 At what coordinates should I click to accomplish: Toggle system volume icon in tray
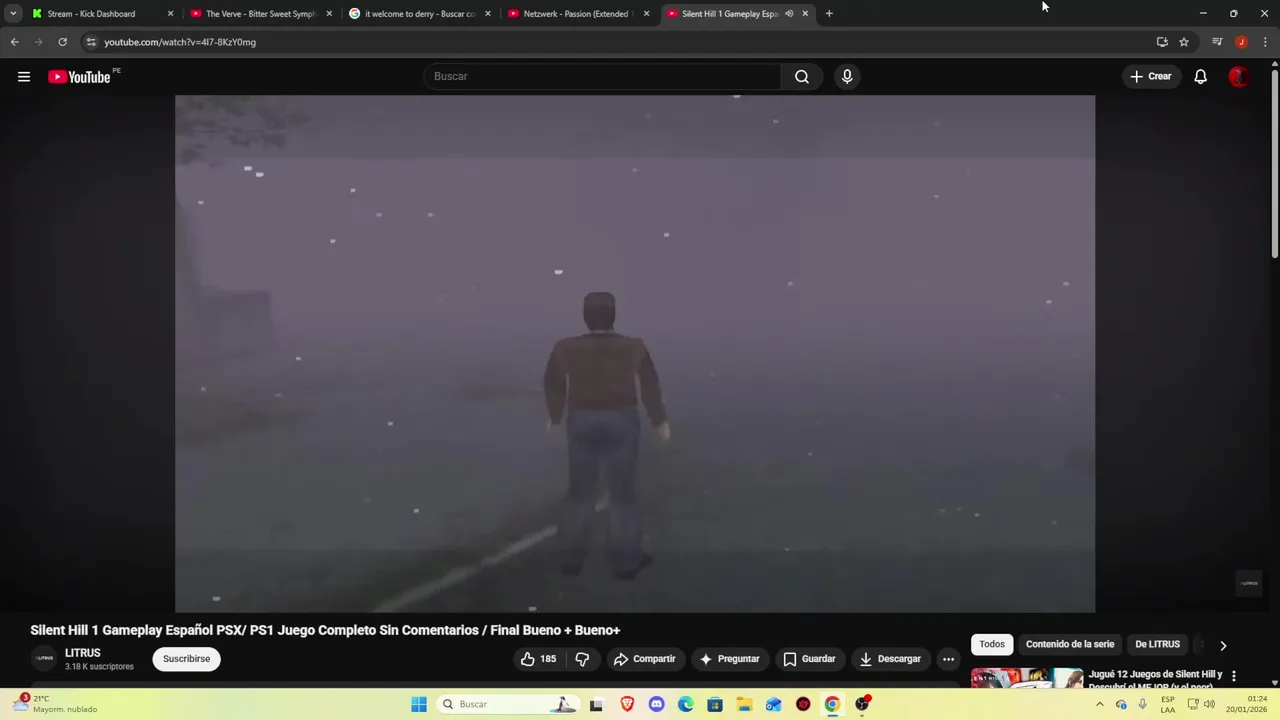coord(1209,704)
